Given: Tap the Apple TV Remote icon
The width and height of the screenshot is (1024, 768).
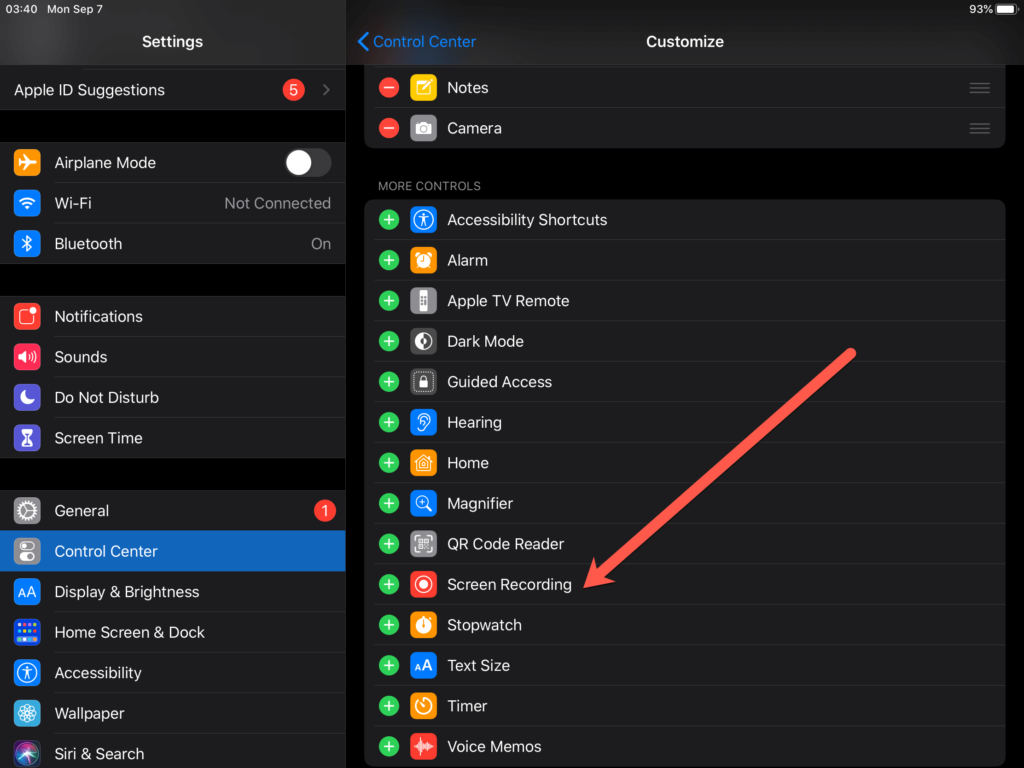Looking at the screenshot, I should pos(423,300).
